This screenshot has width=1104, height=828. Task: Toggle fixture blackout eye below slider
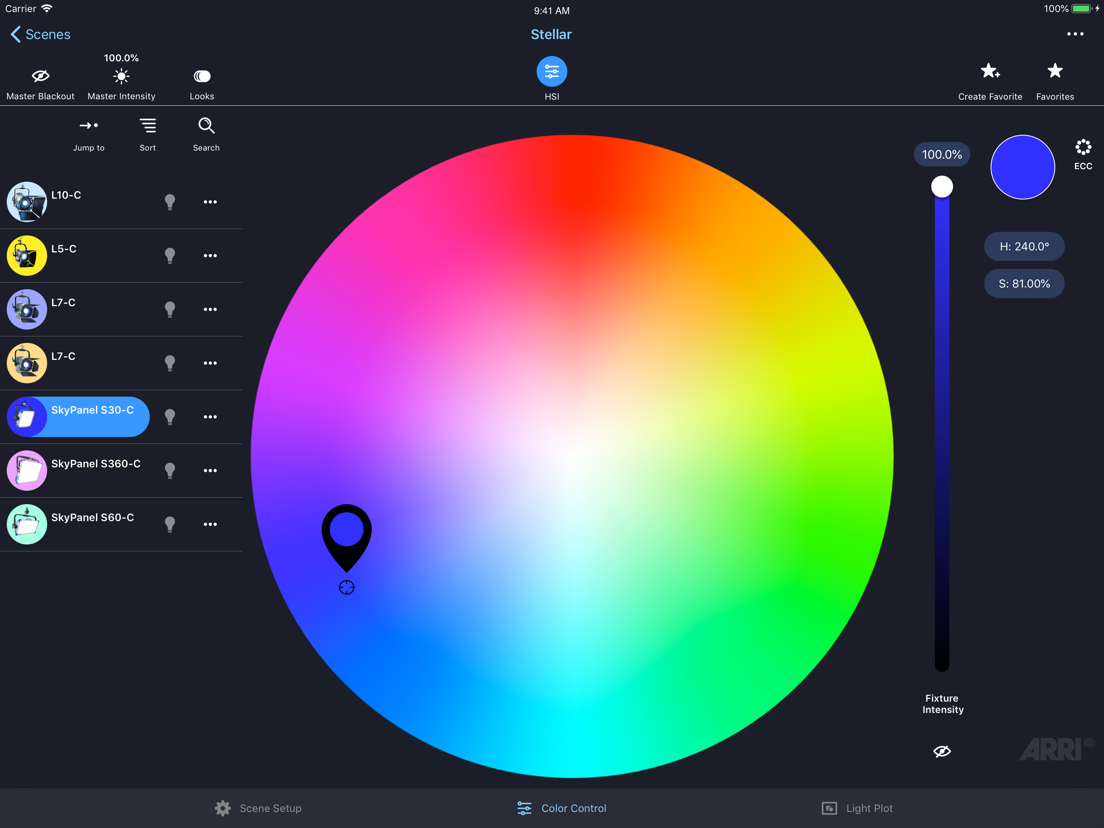(x=942, y=751)
